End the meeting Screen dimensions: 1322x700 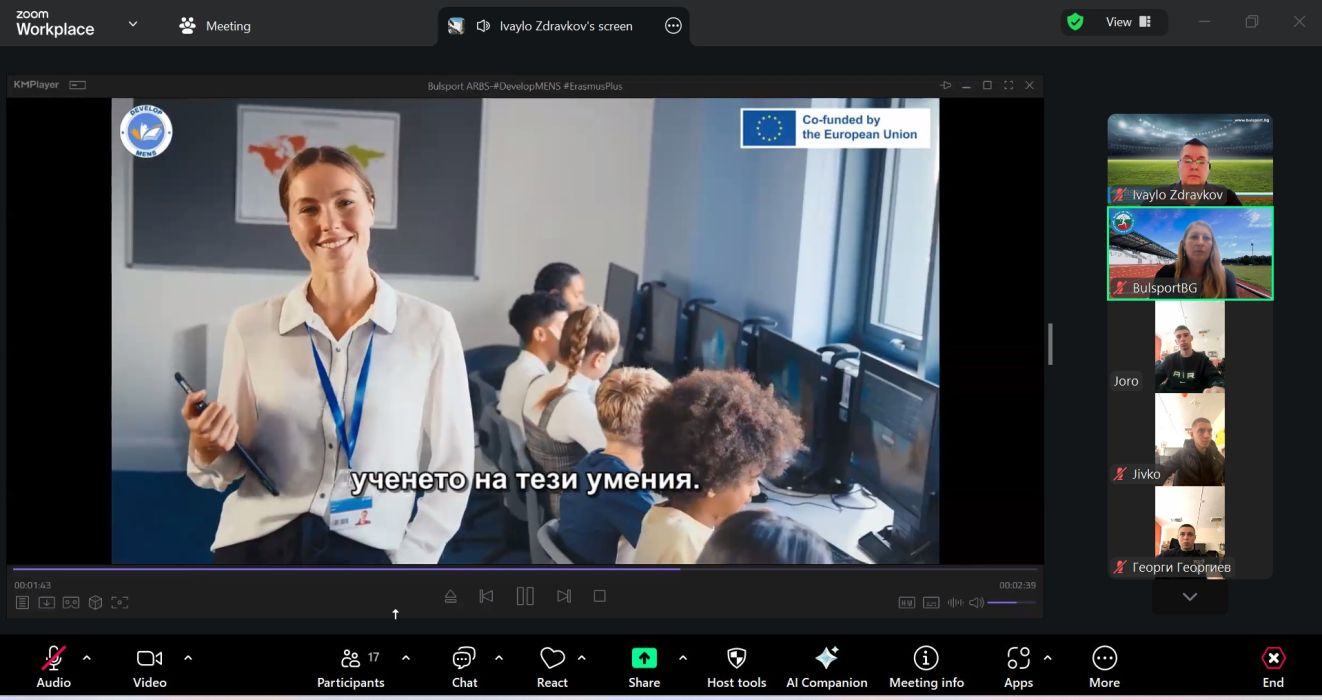pyautogui.click(x=1273, y=666)
